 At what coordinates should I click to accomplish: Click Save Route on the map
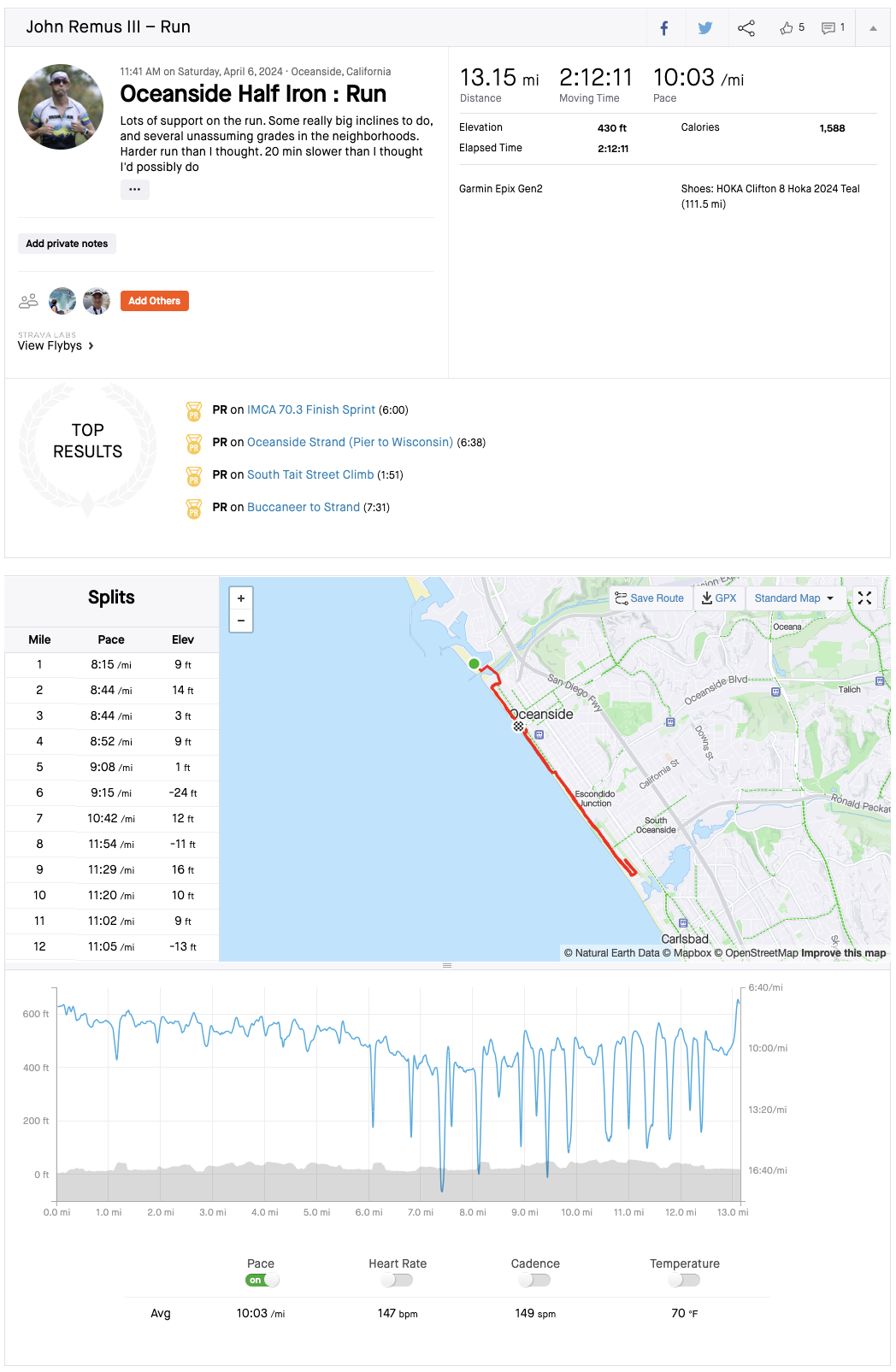[x=650, y=598]
